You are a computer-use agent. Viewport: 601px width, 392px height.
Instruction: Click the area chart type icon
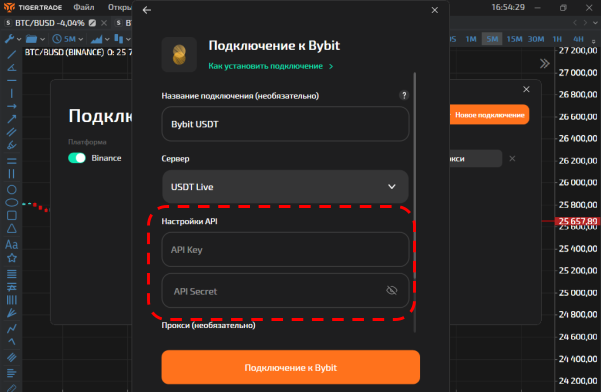click(97, 39)
